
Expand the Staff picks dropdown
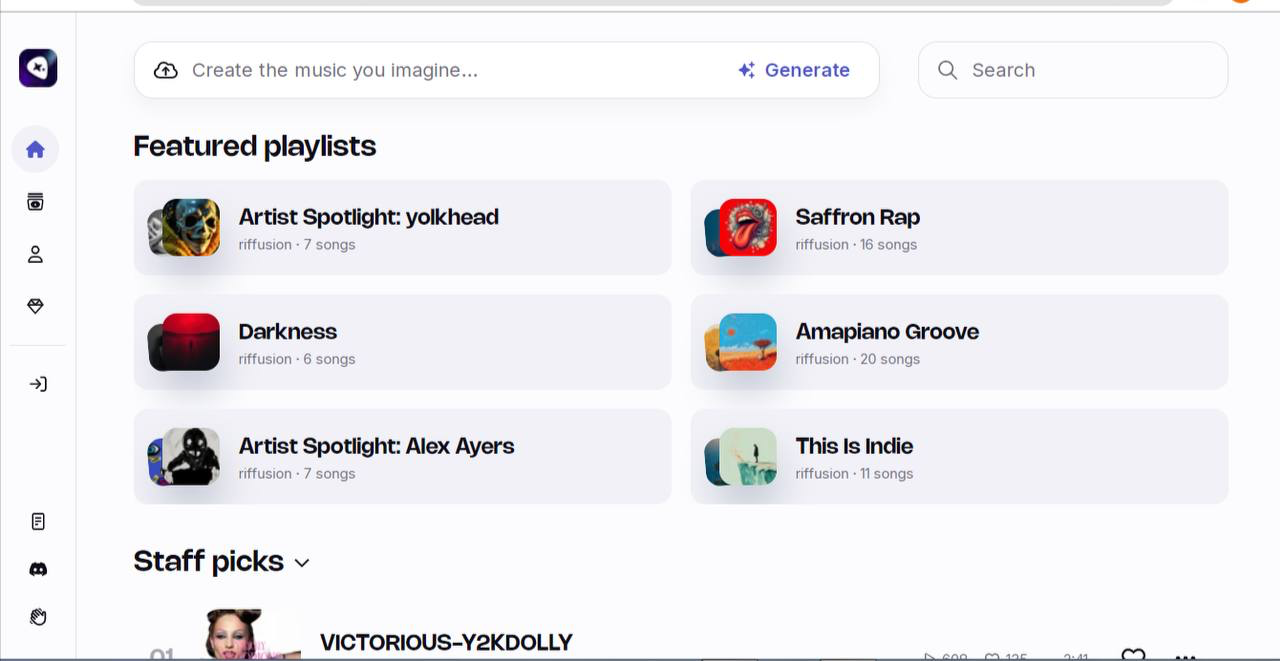[x=302, y=563]
